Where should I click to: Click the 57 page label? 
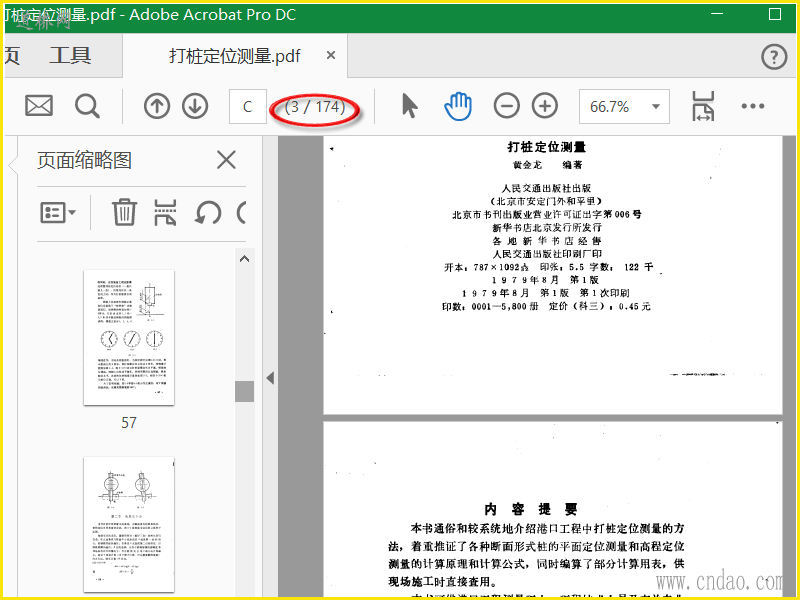[129, 422]
